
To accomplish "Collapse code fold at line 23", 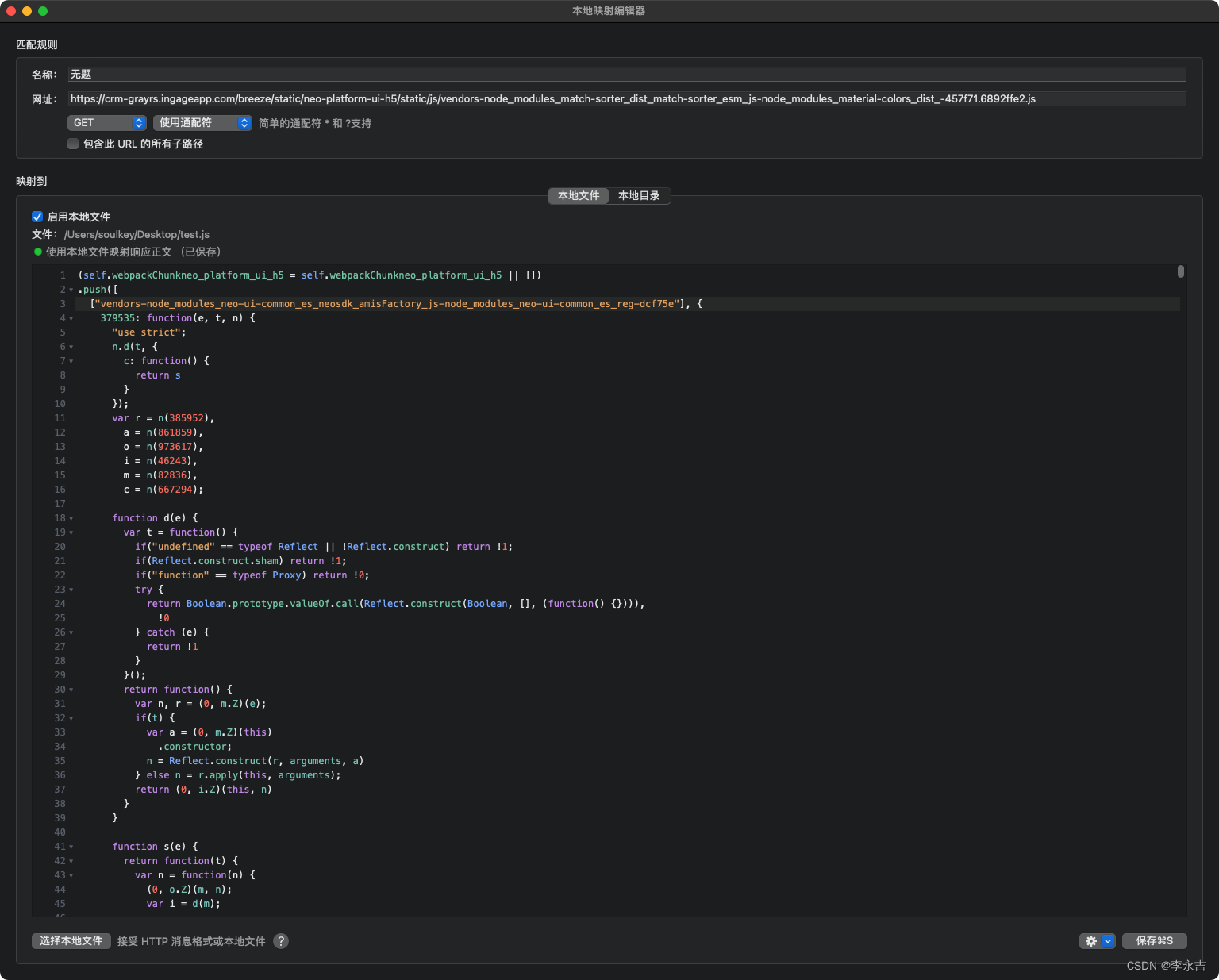I will point(71,590).
